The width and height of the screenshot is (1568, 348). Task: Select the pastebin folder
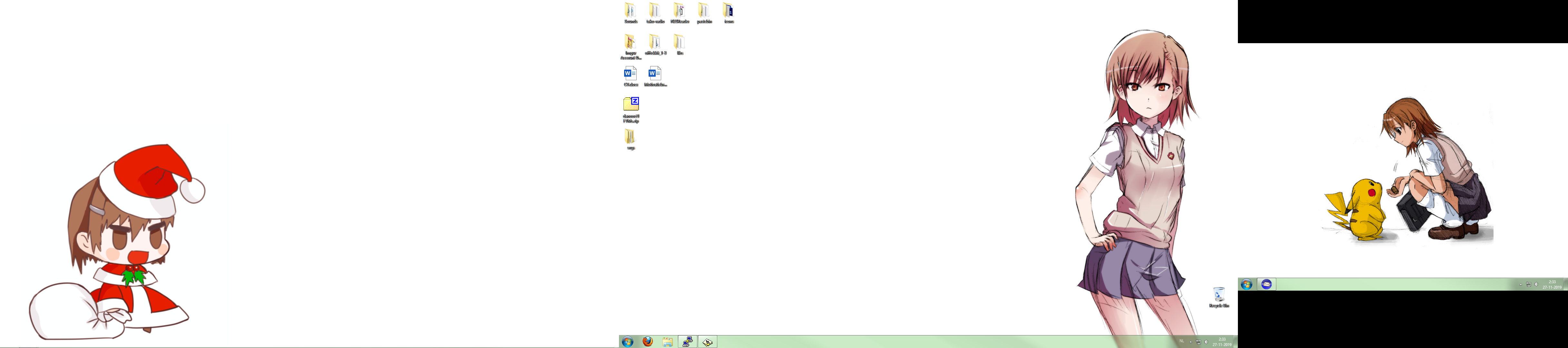click(704, 12)
